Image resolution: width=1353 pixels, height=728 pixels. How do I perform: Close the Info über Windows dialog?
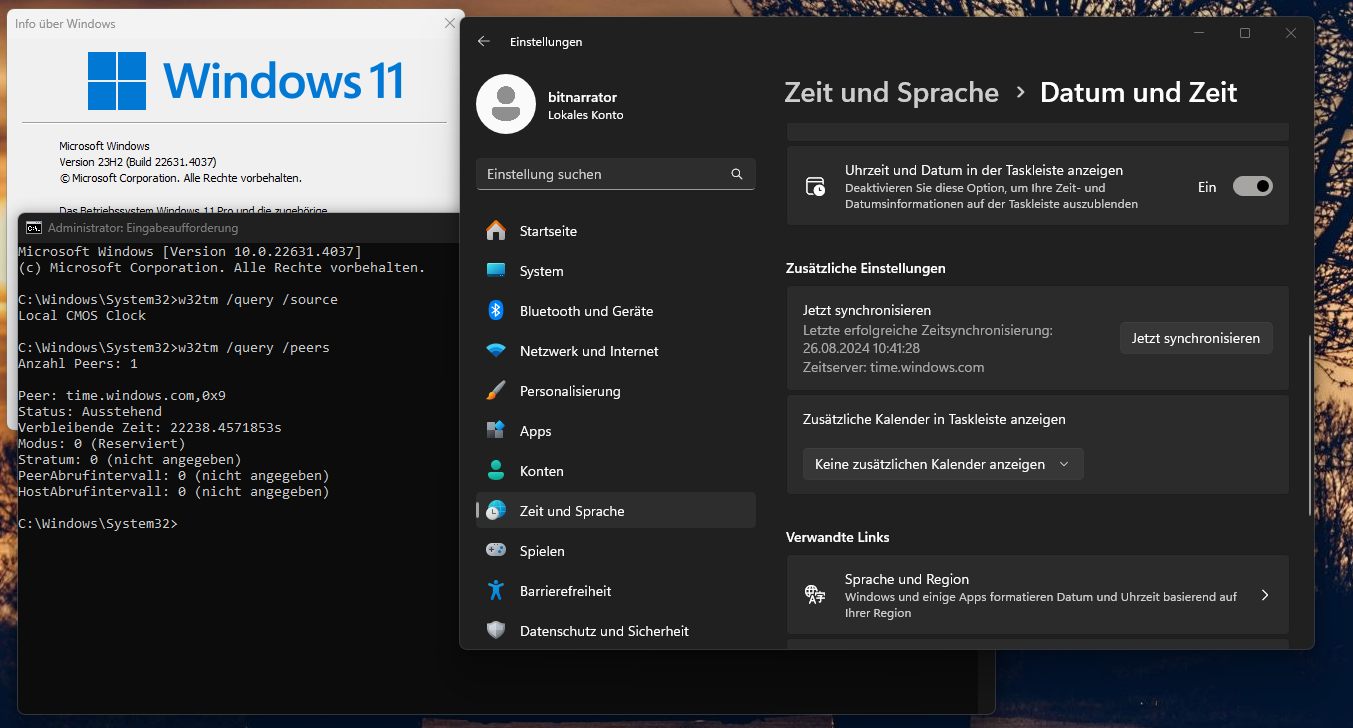coord(449,23)
